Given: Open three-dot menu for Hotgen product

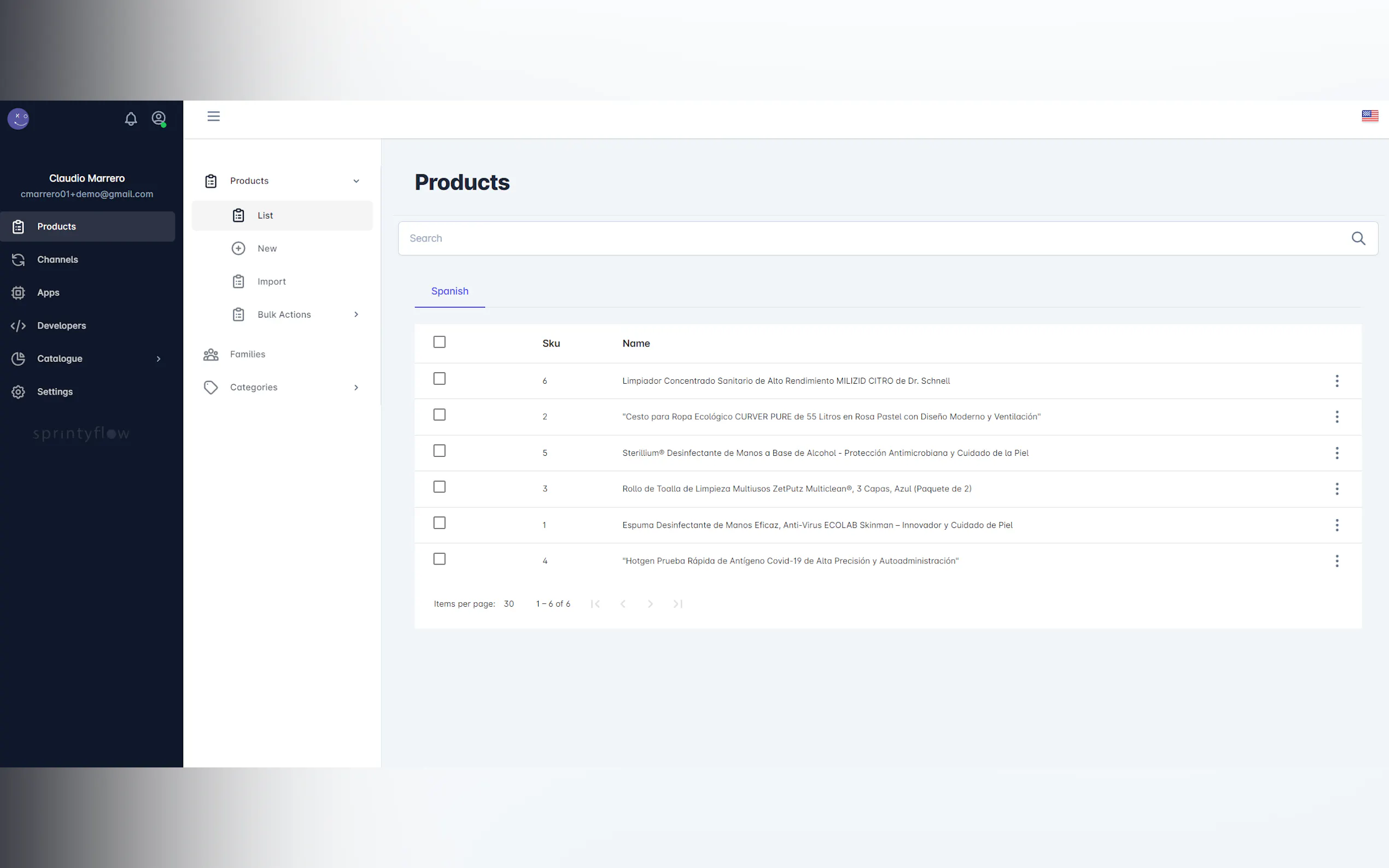Looking at the screenshot, I should (1337, 561).
